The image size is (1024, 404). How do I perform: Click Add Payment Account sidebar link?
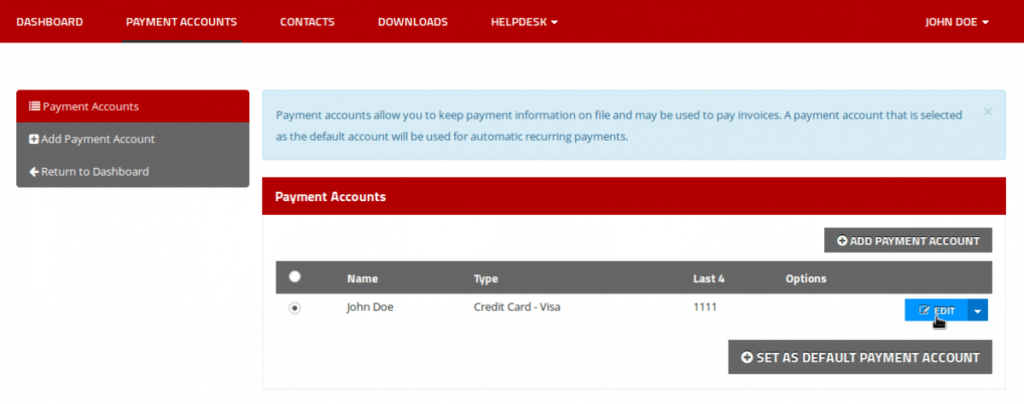[x=133, y=139]
